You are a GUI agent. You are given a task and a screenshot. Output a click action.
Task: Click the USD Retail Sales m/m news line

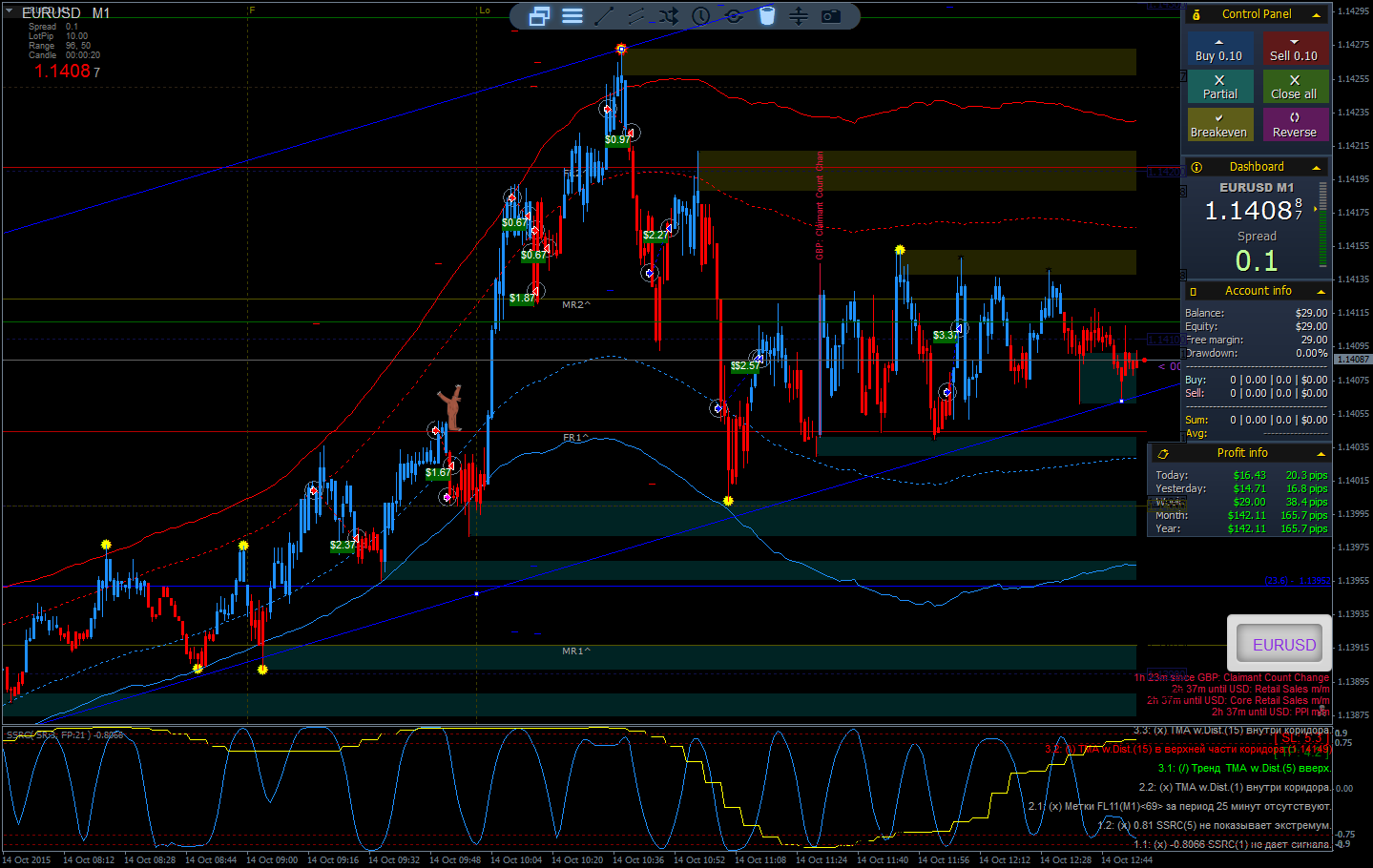[x=1250, y=689]
